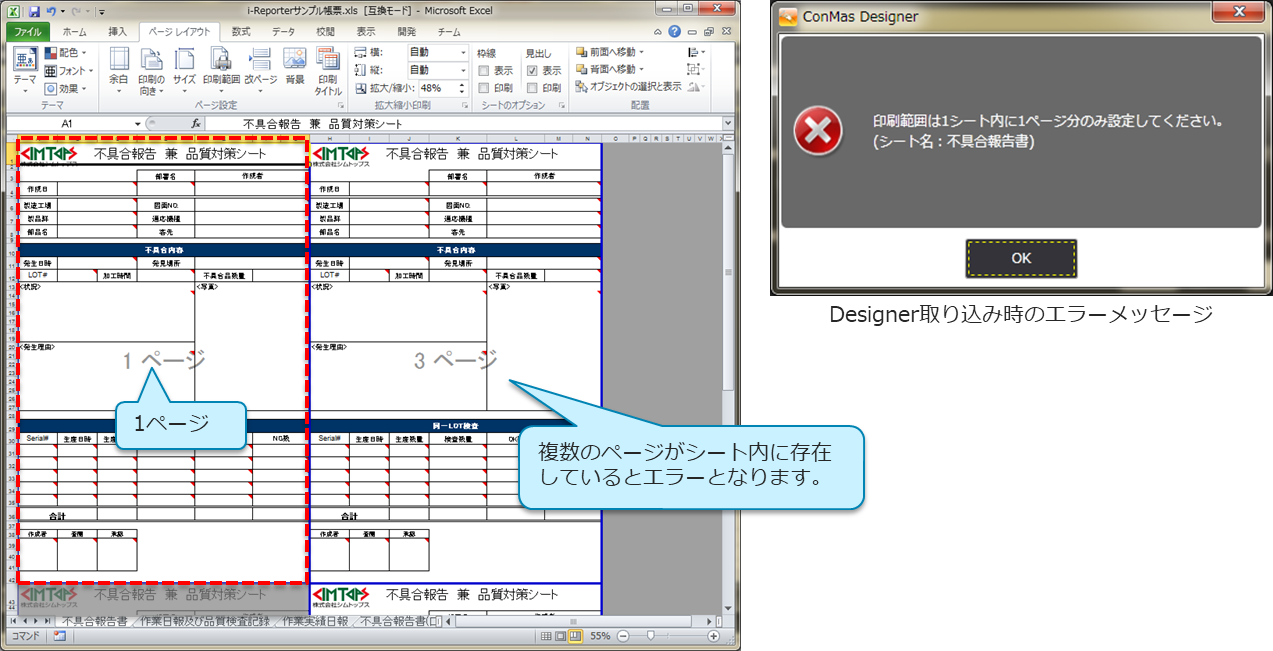1273x651 pixels.
Task: Select the 作業実績日報 sheet tab
Action: pyautogui.click(x=315, y=622)
